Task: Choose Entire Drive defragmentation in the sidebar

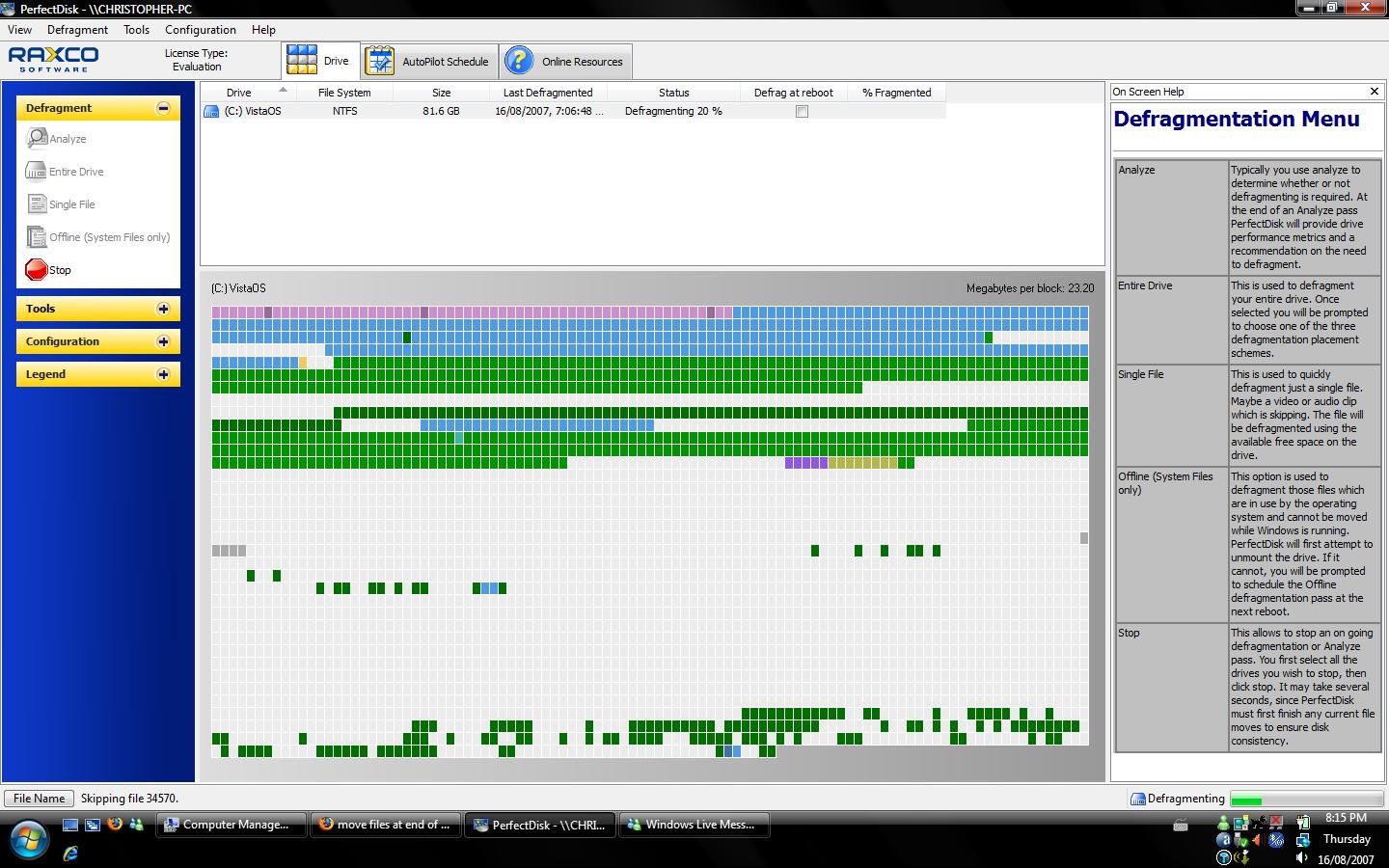Action: point(65,172)
